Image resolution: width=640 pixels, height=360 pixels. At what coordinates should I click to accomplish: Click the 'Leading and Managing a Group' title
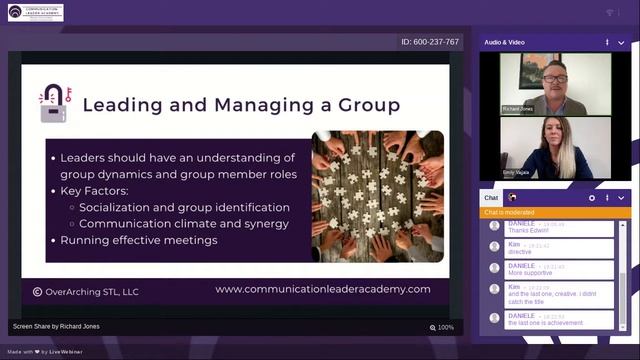[242, 105]
